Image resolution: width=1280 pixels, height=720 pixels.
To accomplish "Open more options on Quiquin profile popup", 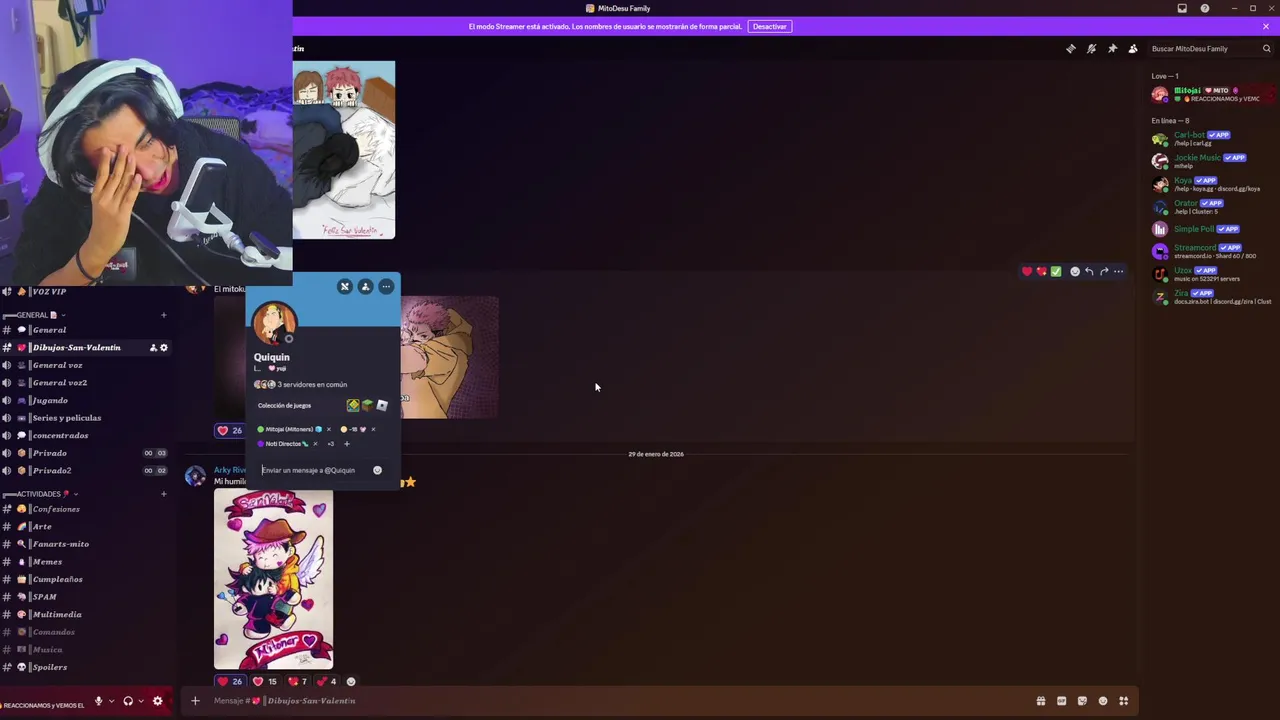I will [386, 287].
